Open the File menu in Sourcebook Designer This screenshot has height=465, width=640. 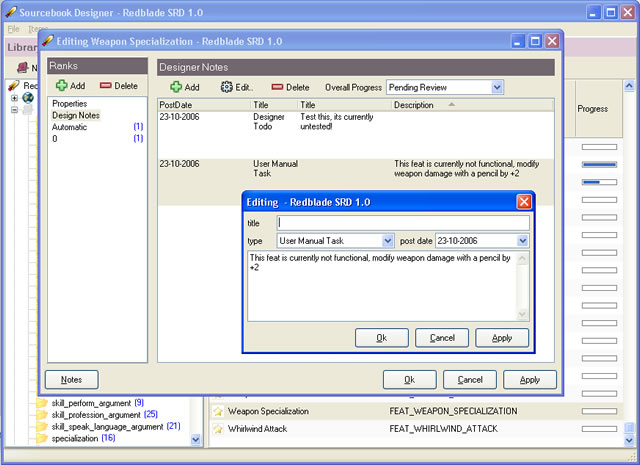click(x=13, y=29)
